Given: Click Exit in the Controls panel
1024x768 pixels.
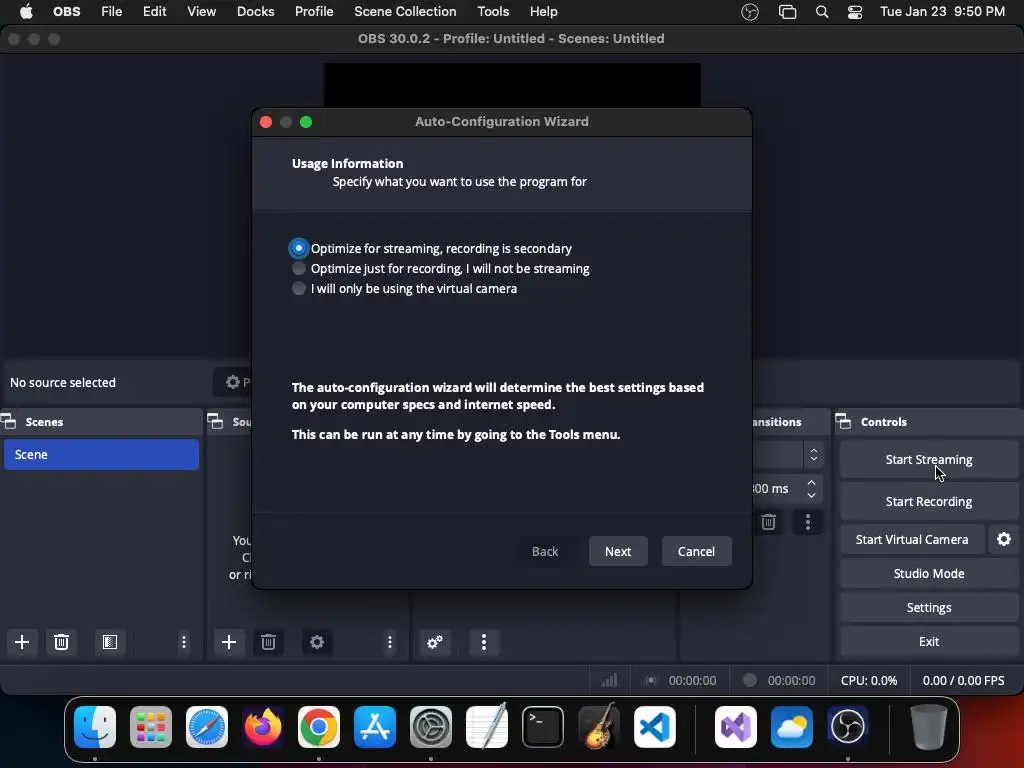Looking at the screenshot, I should click(x=929, y=641).
